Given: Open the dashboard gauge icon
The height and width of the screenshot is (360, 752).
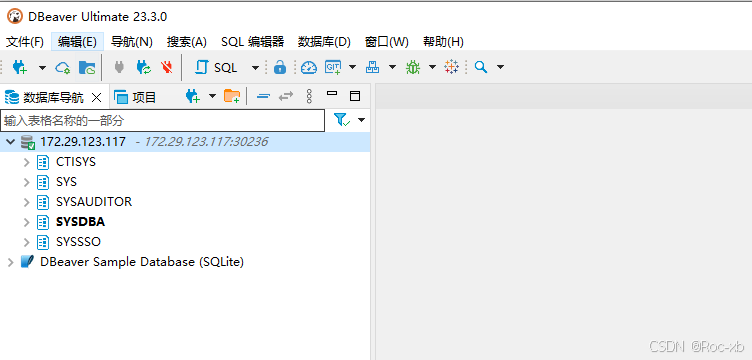Looking at the screenshot, I should [x=309, y=68].
